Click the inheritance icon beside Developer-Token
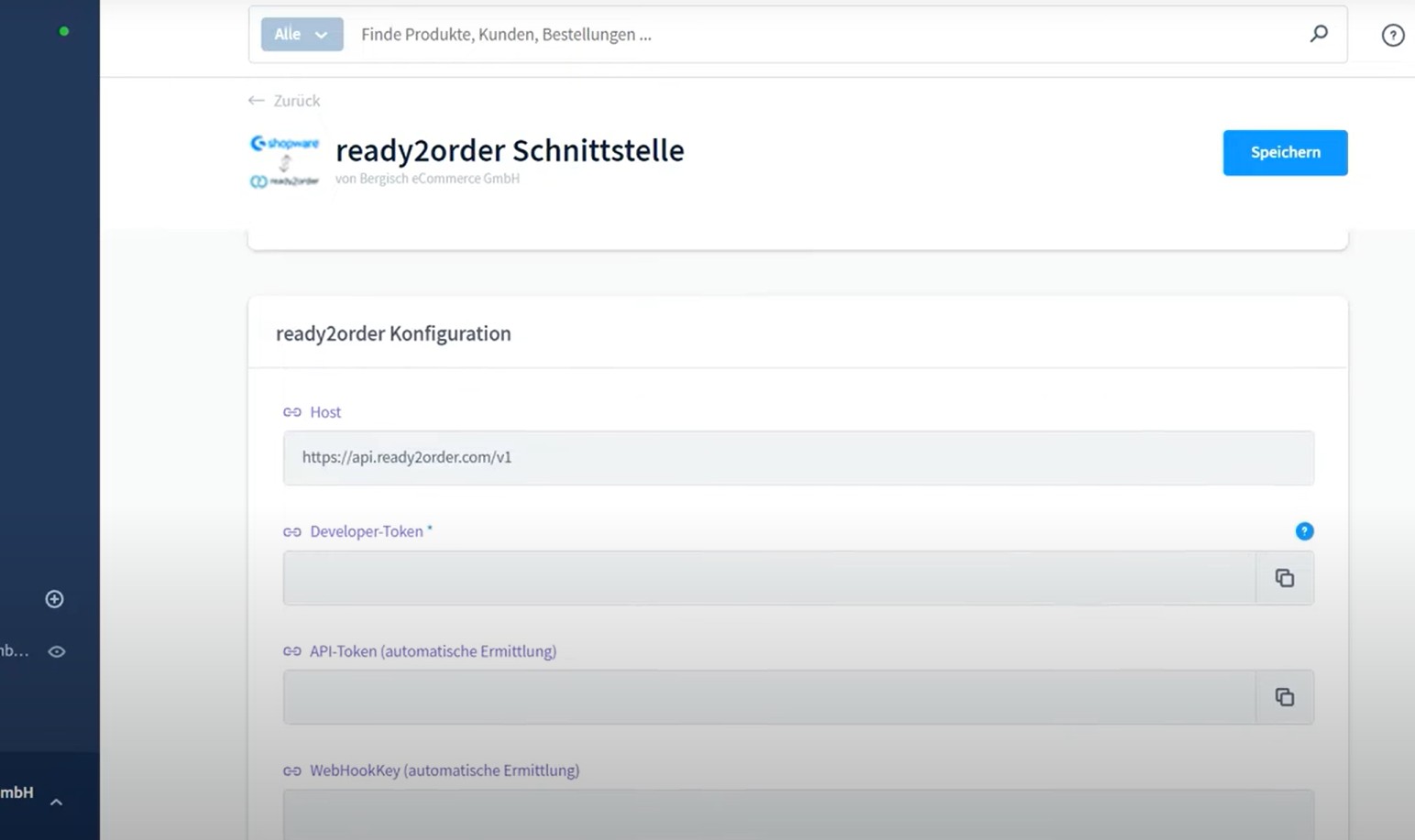Screen dimensions: 1415x840 [x=292, y=532]
